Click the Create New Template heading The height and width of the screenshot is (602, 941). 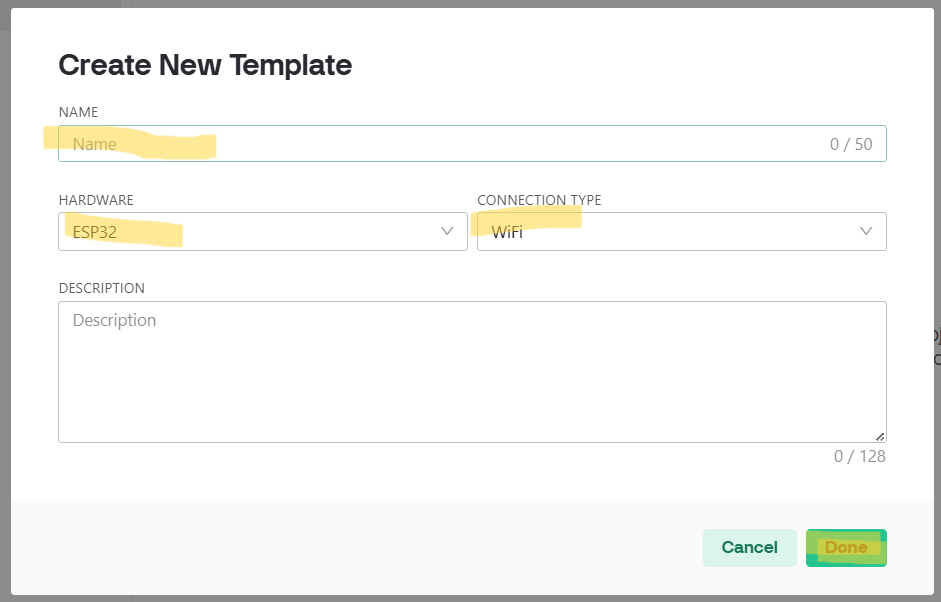(x=205, y=65)
